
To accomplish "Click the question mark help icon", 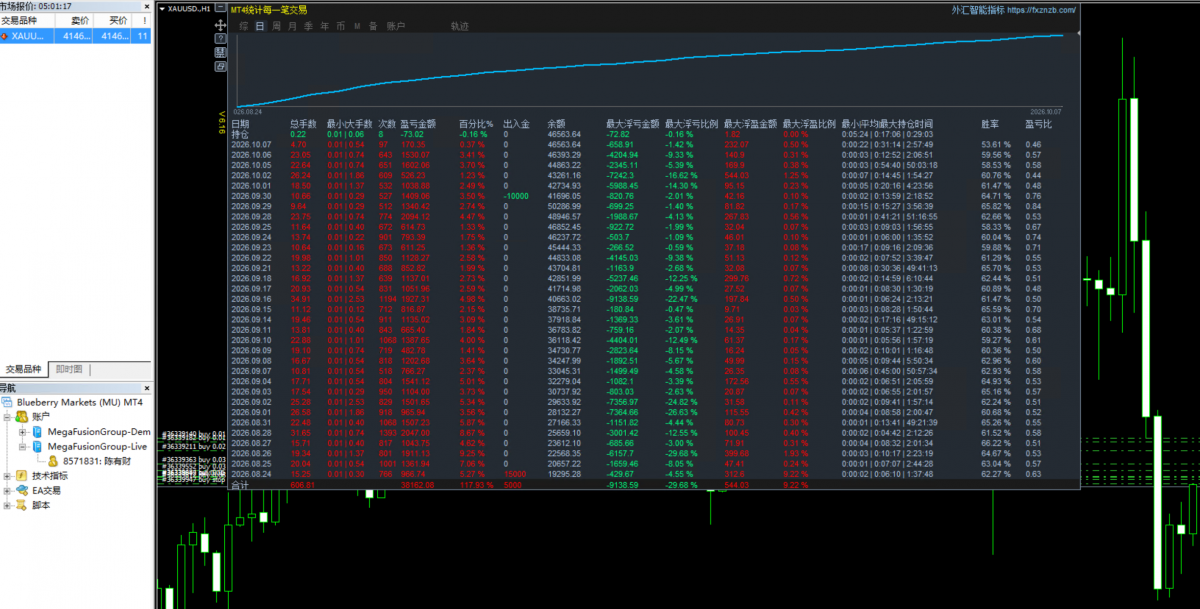I will pos(220,38).
